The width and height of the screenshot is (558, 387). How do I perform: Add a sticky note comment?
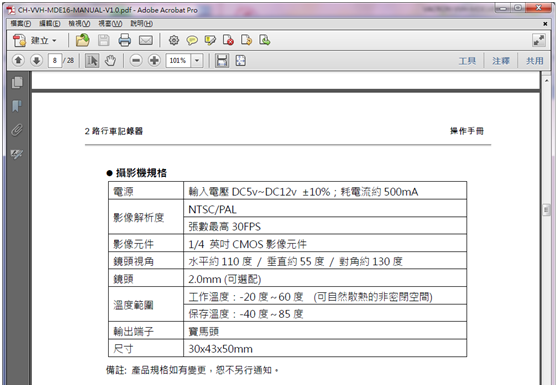pos(192,40)
